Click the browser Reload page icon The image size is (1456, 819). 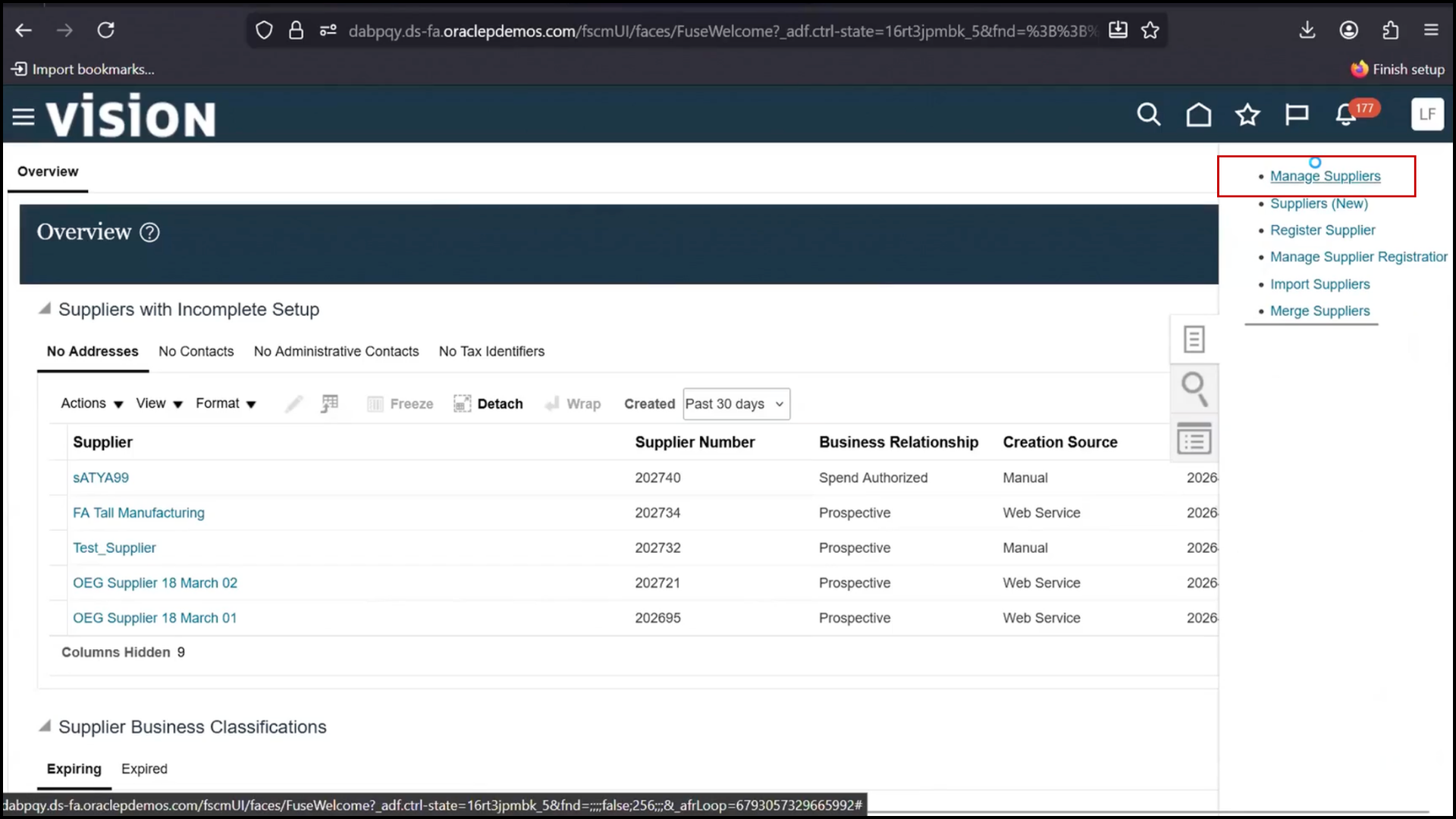pyautogui.click(x=106, y=30)
